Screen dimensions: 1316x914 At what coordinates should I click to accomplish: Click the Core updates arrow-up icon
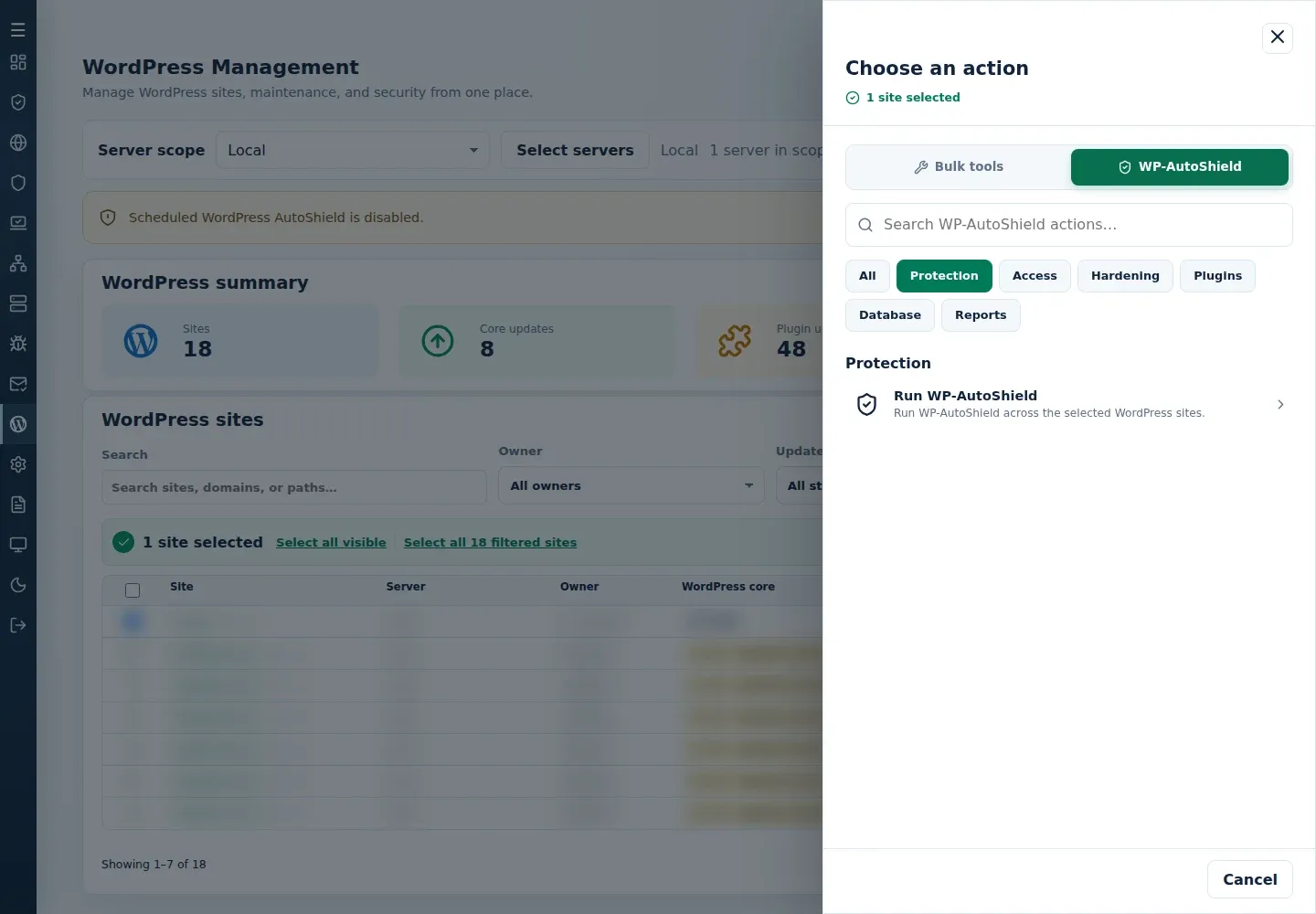(x=438, y=341)
